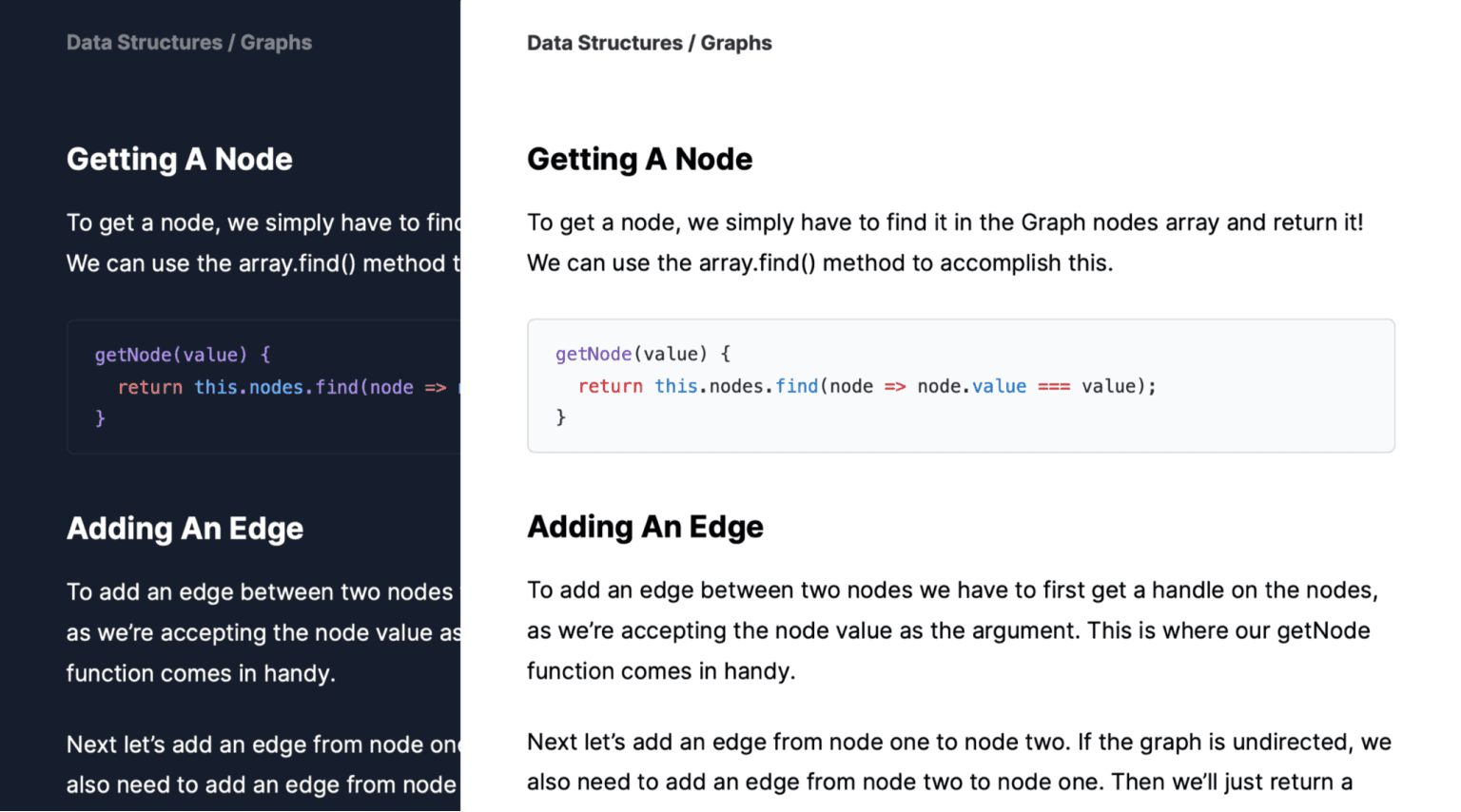1461x812 pixels.
Task: Click the light-theme "Getting A Node" heading
Action: (x=639, y=159)
